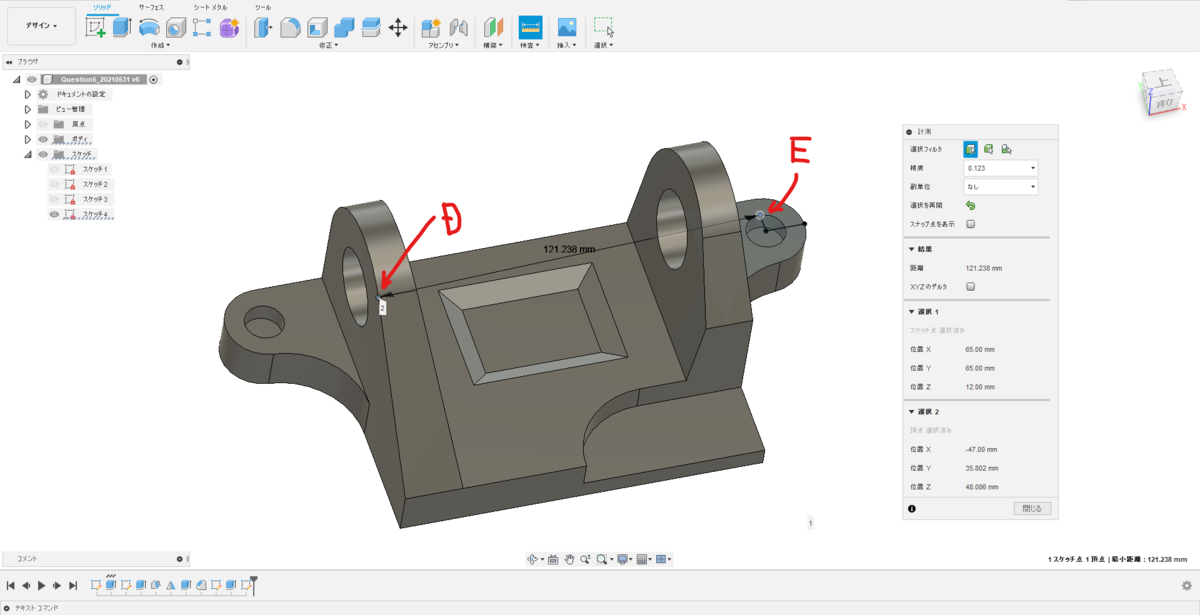Expand the ボディ folder node
Viewport: 1200px width, 615px height.
[x=28, y=139]
